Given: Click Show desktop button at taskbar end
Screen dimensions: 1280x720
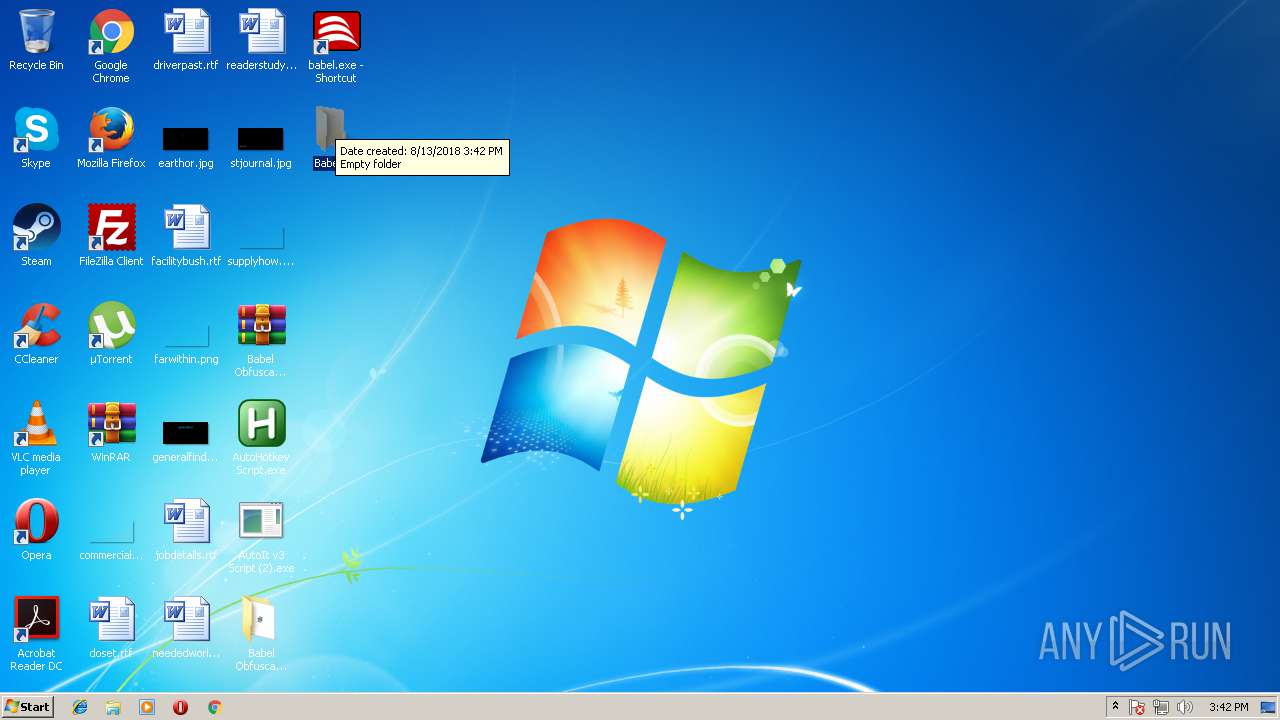Looking at the screenshot, I should click(x=1268, y=707).
